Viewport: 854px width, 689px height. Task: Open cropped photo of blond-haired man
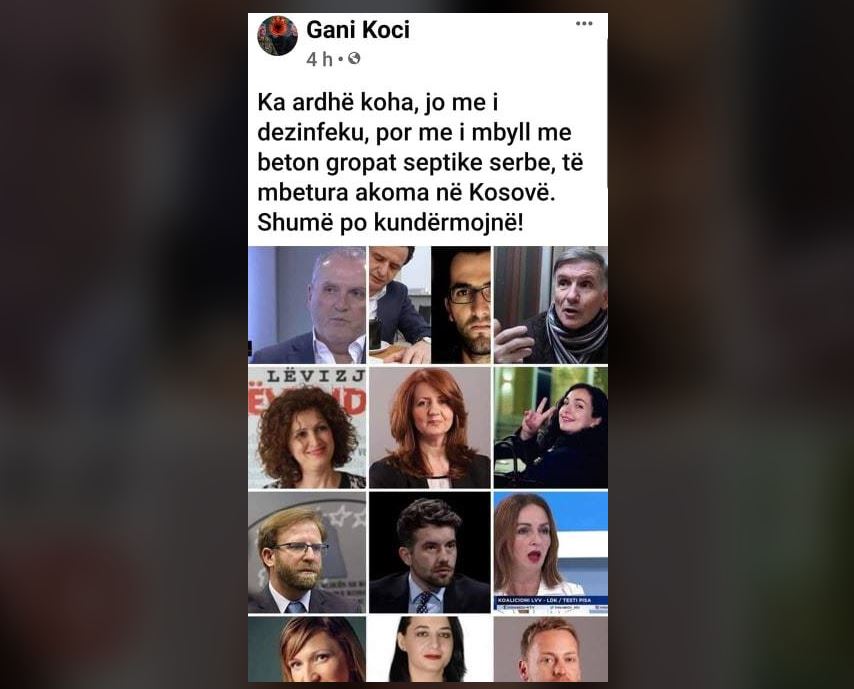click(551, 649)
